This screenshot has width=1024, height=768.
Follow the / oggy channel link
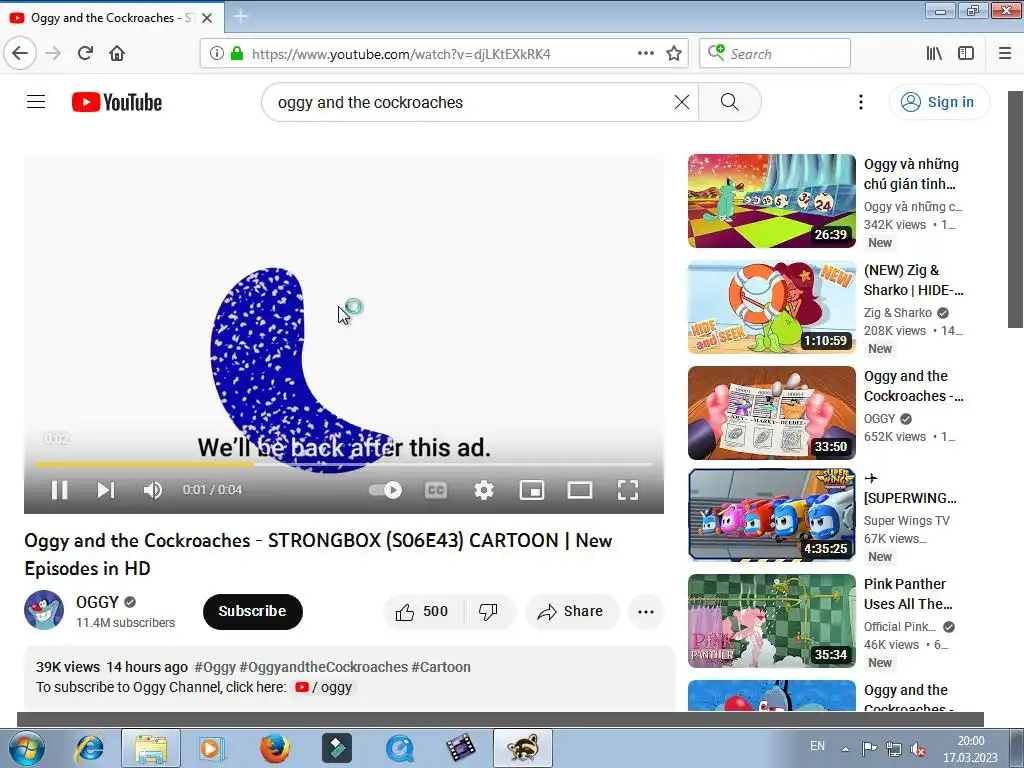(324, 687)
